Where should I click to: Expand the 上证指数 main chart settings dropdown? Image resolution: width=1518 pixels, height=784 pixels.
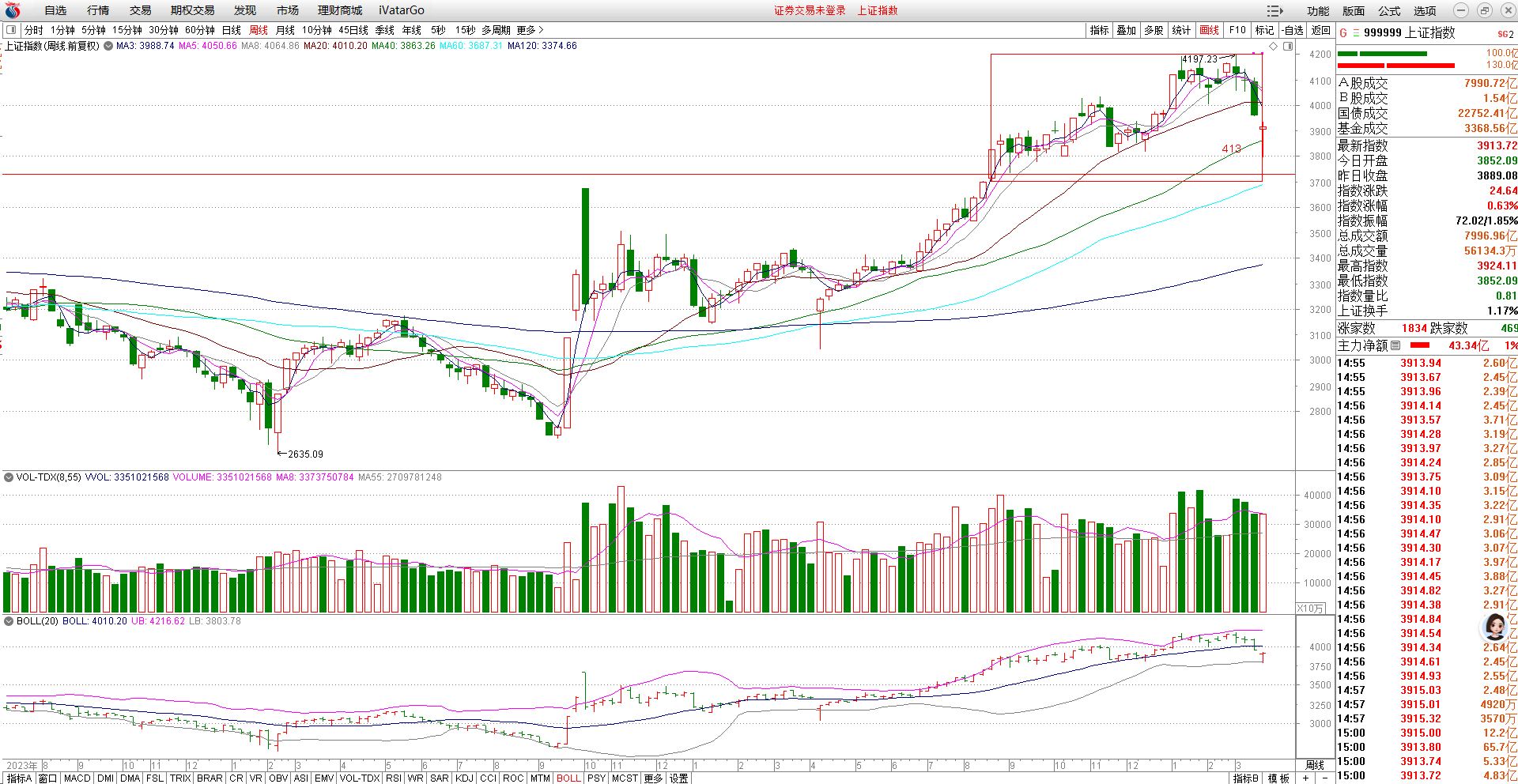(x=108, y=46)
